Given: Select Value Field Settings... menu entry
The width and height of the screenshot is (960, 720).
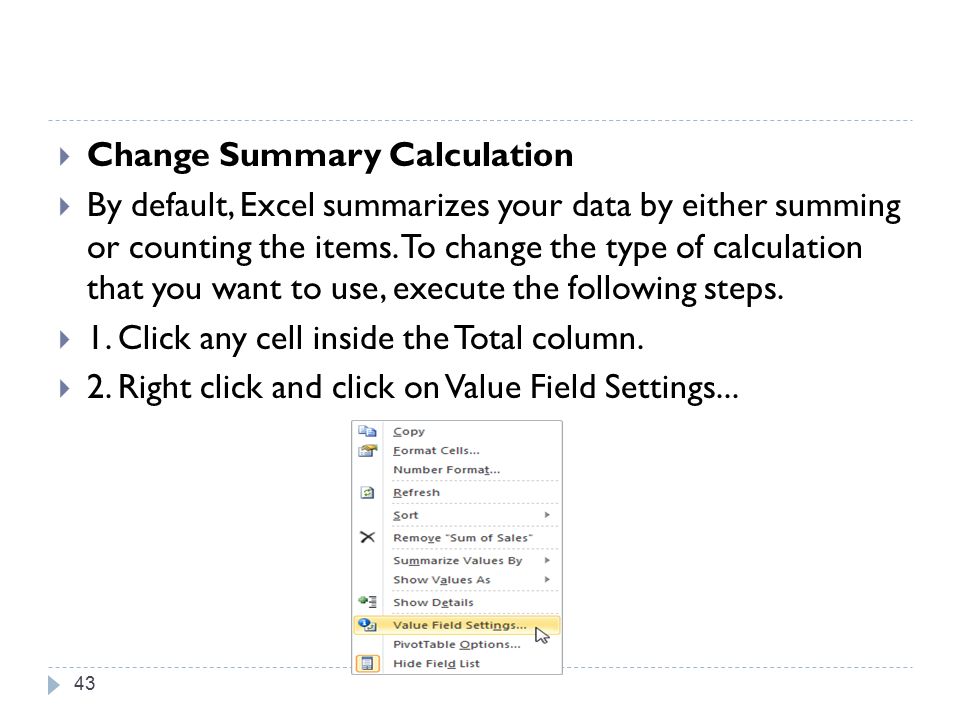Looking at the screenshot, I should tap(457, 625).
